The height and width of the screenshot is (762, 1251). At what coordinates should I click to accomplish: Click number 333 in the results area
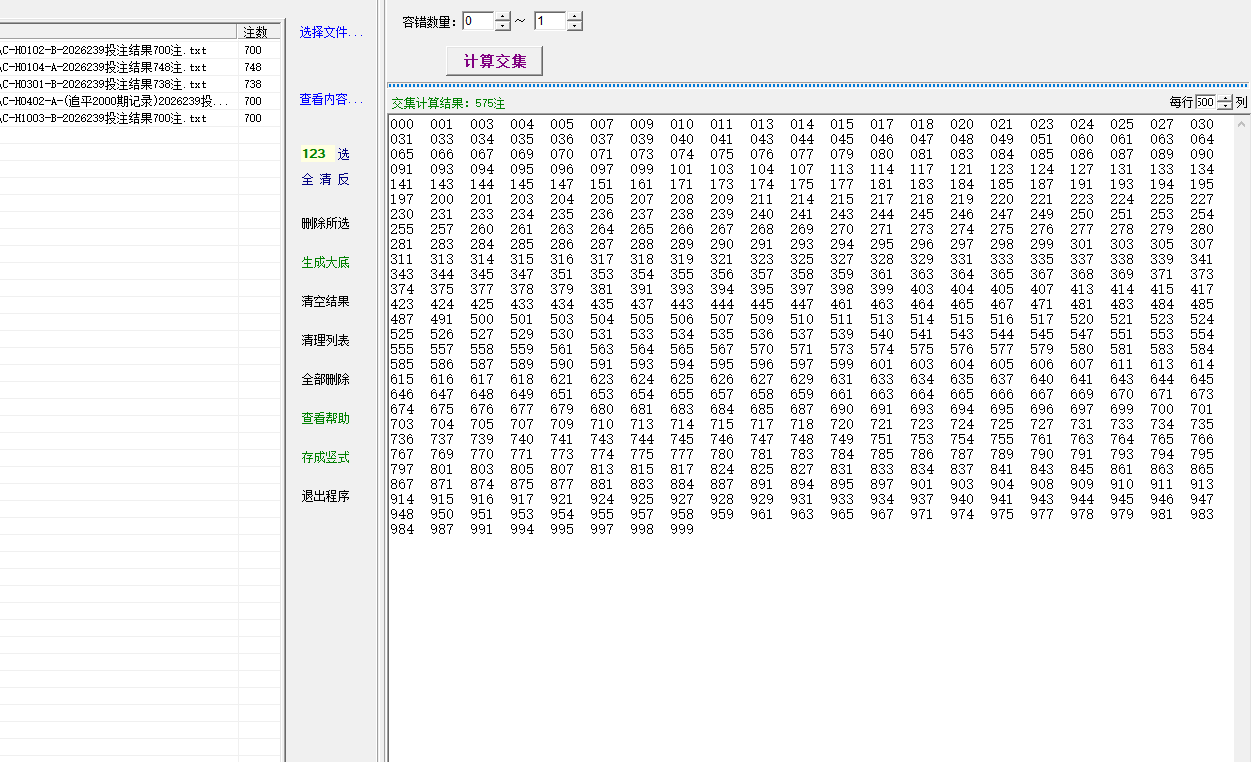click(x=1002, y=260)
